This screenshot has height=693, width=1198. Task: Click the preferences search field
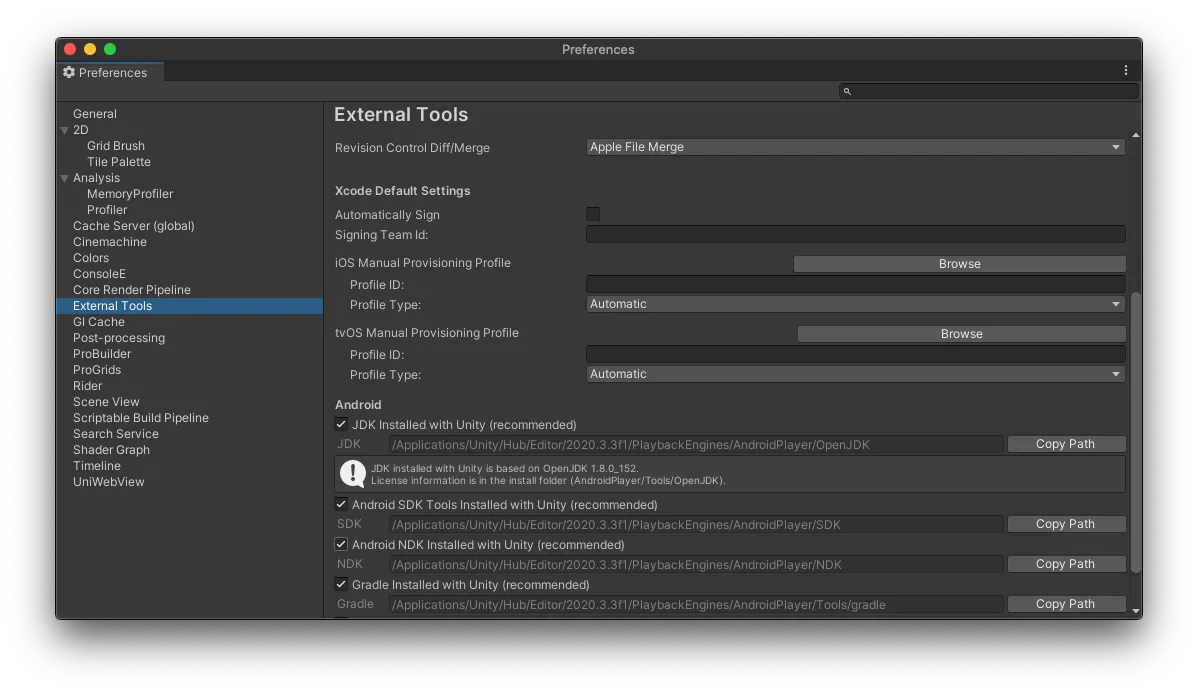point(989,91)
